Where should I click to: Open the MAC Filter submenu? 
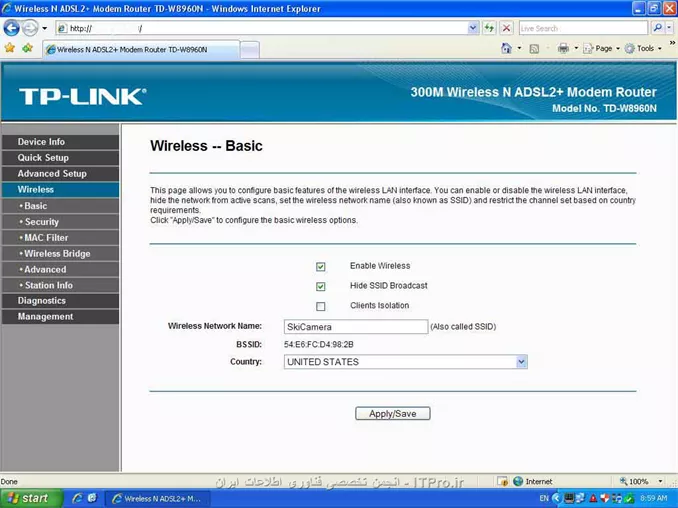[60, 238]
